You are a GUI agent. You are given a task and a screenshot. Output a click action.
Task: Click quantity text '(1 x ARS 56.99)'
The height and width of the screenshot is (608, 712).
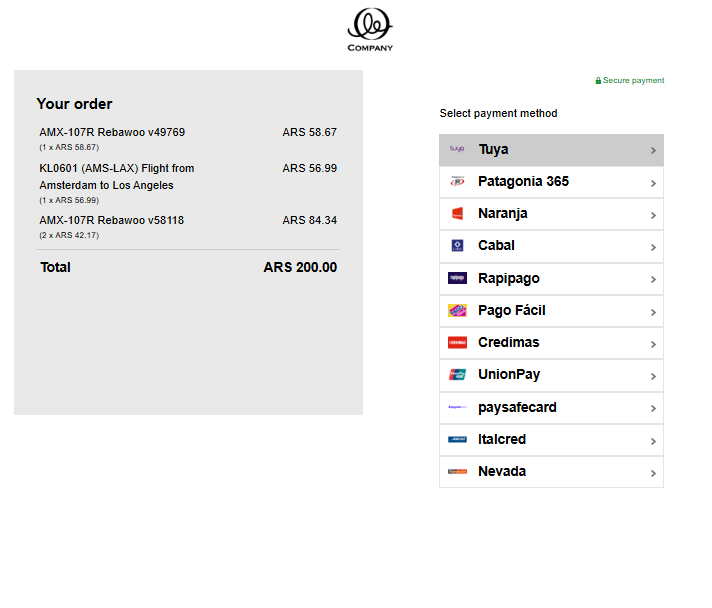point(69,200)
